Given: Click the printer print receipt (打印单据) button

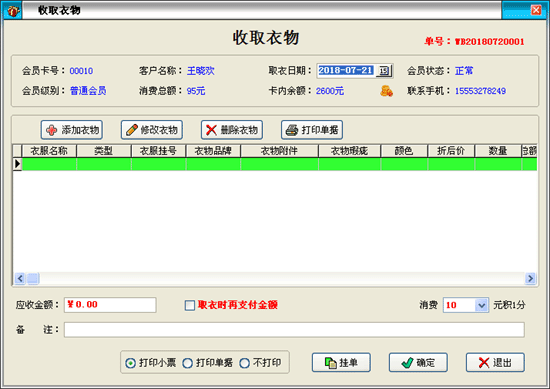Looking at the screenshot, I should [x=312, y=130].
